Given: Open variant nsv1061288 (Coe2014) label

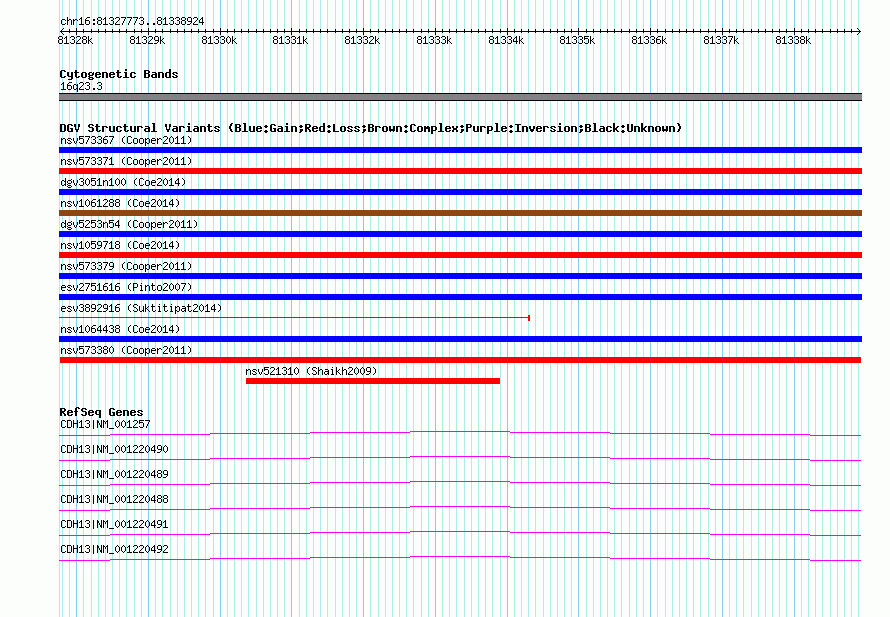Looking at the screenshot, I should 120,203.
